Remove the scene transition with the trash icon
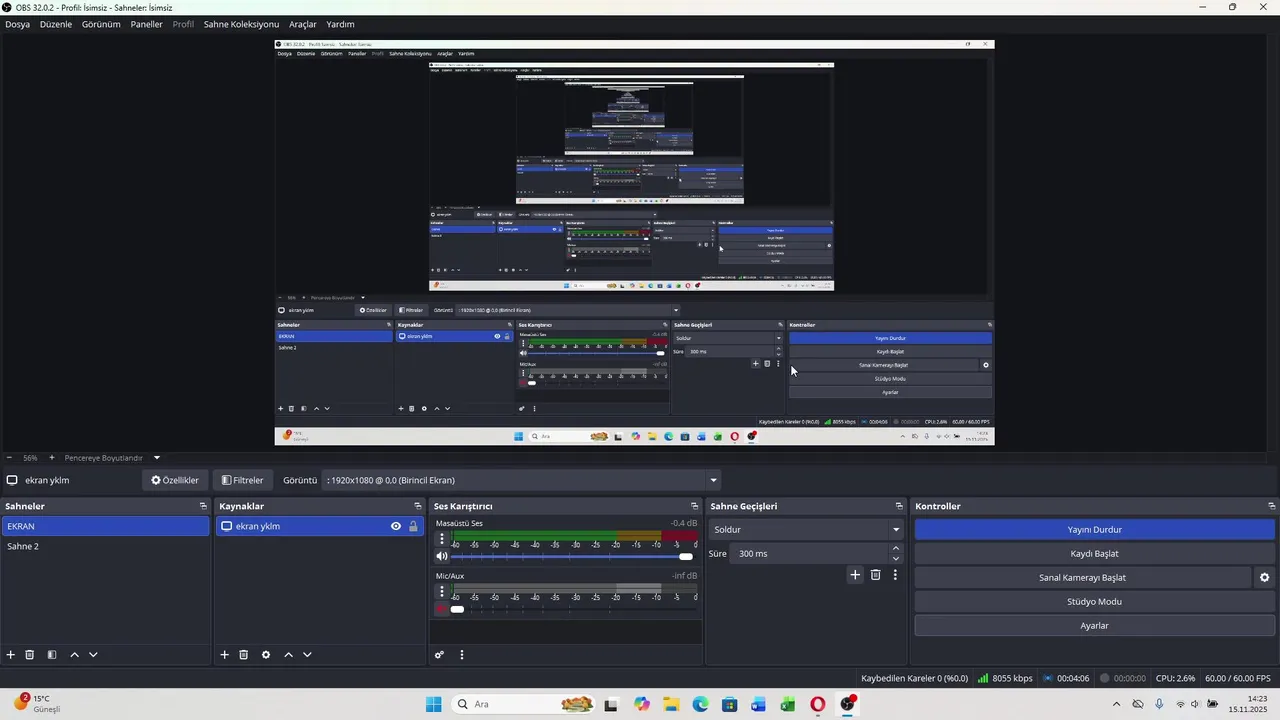Image resolution: width=1280 pixels, height=720 pixels. 876,575
